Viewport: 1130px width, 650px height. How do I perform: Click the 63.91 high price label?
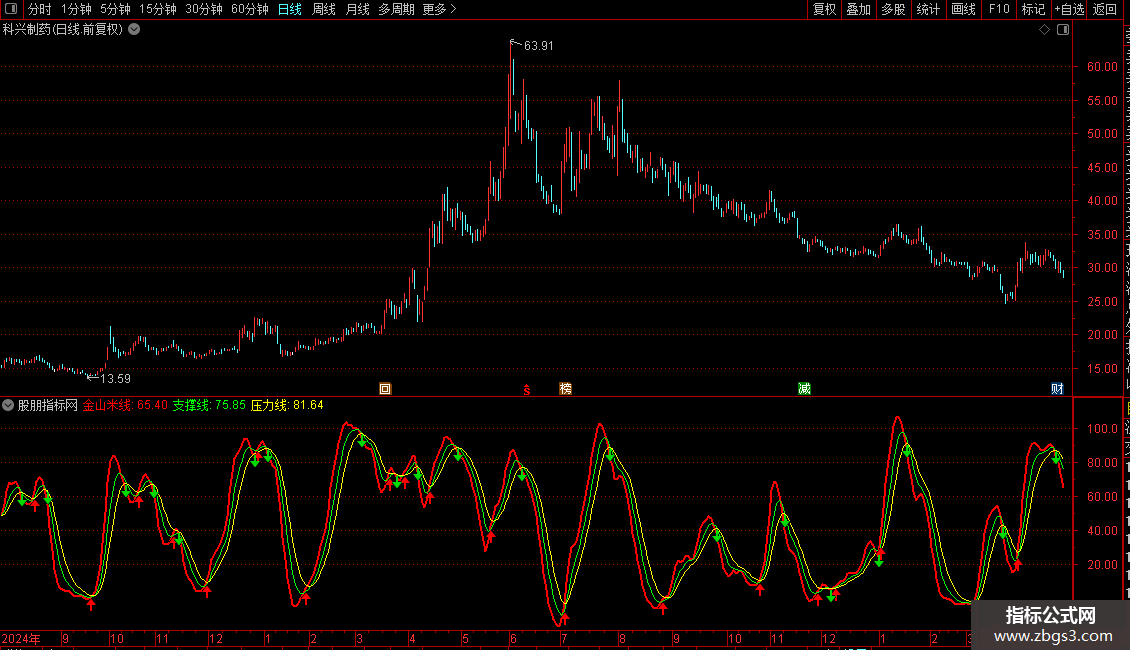539,45
